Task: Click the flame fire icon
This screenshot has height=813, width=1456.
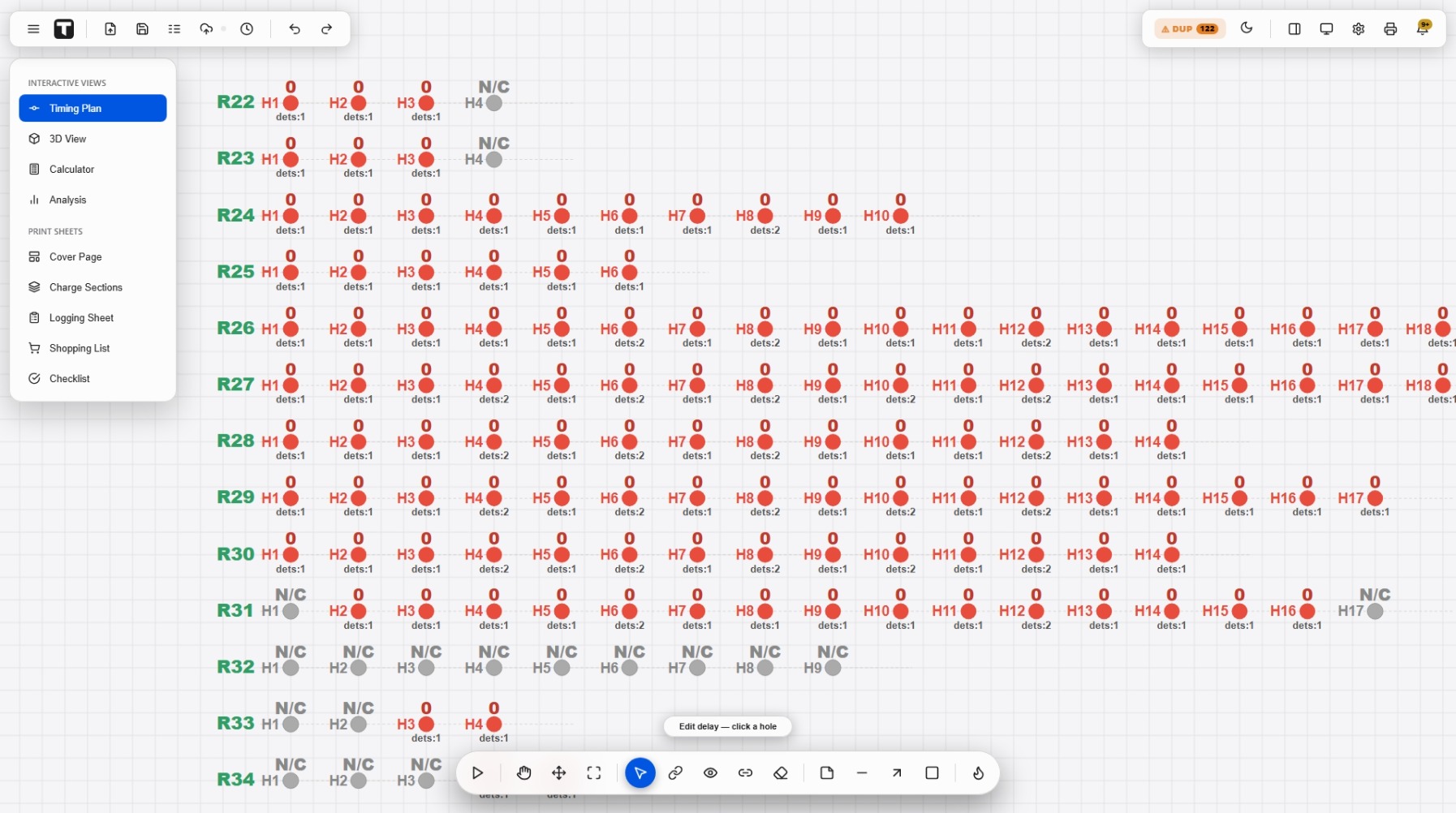Action: click(x=978, y=773)
